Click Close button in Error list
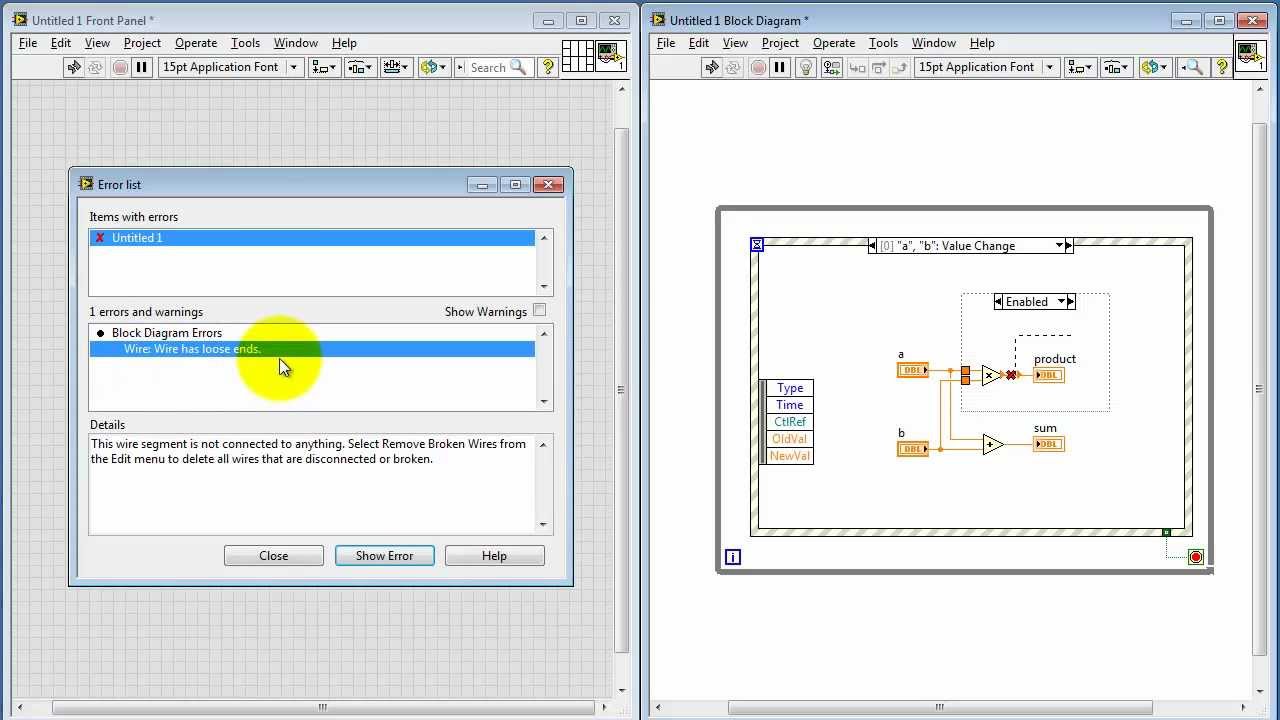 click(x=274, y=556)
